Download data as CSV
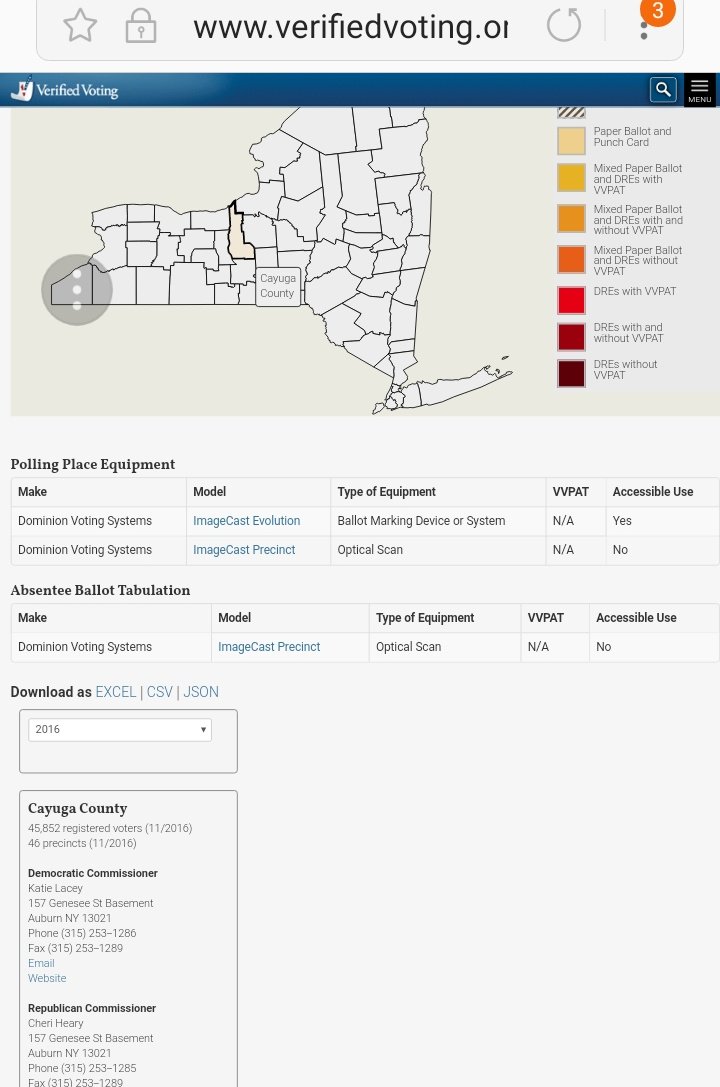Image resolution: width=720 pixels, height=1087 pixels. 159,692
